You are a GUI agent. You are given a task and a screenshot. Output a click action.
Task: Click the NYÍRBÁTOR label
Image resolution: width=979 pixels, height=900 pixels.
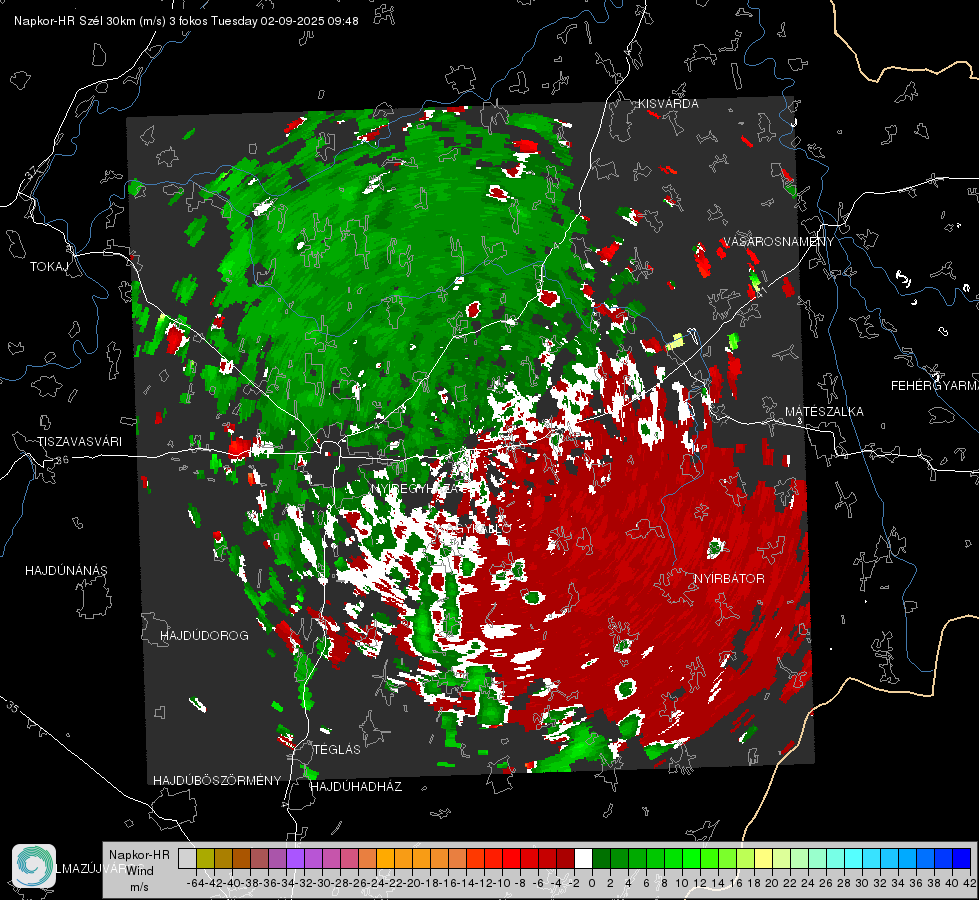tap(729, 579)
